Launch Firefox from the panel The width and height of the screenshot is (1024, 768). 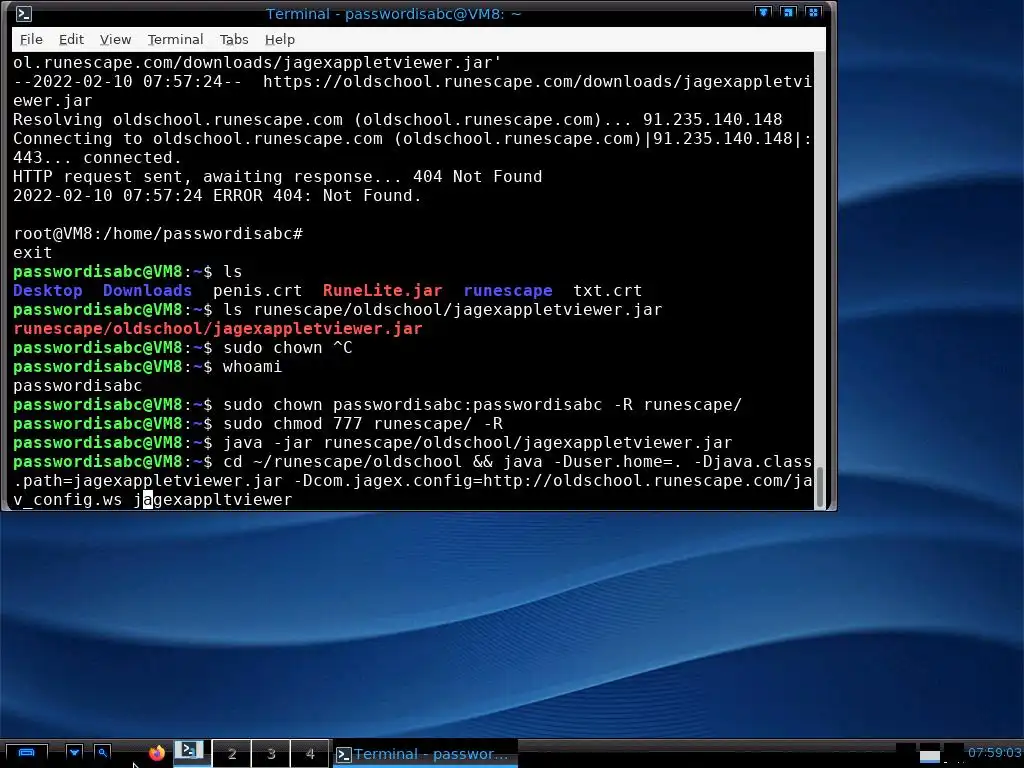click(157, 753)
